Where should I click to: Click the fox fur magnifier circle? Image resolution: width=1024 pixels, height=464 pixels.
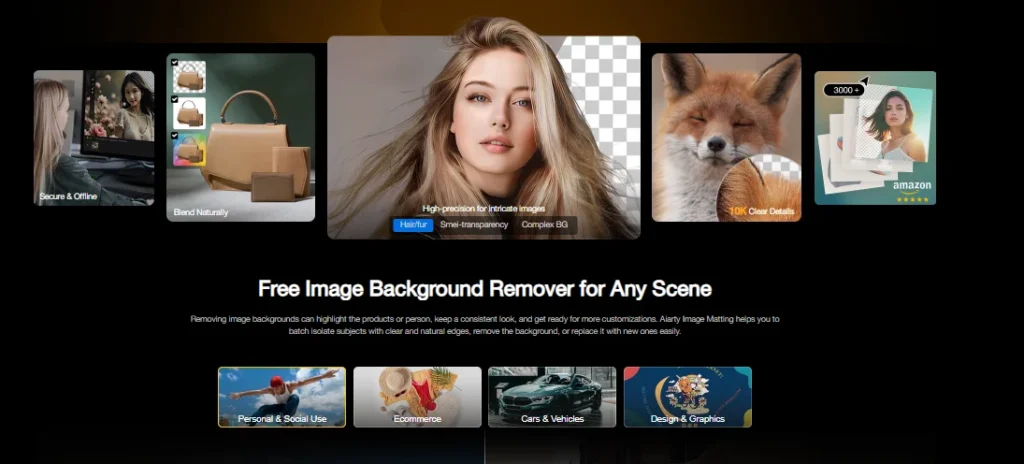pos(760,188)
